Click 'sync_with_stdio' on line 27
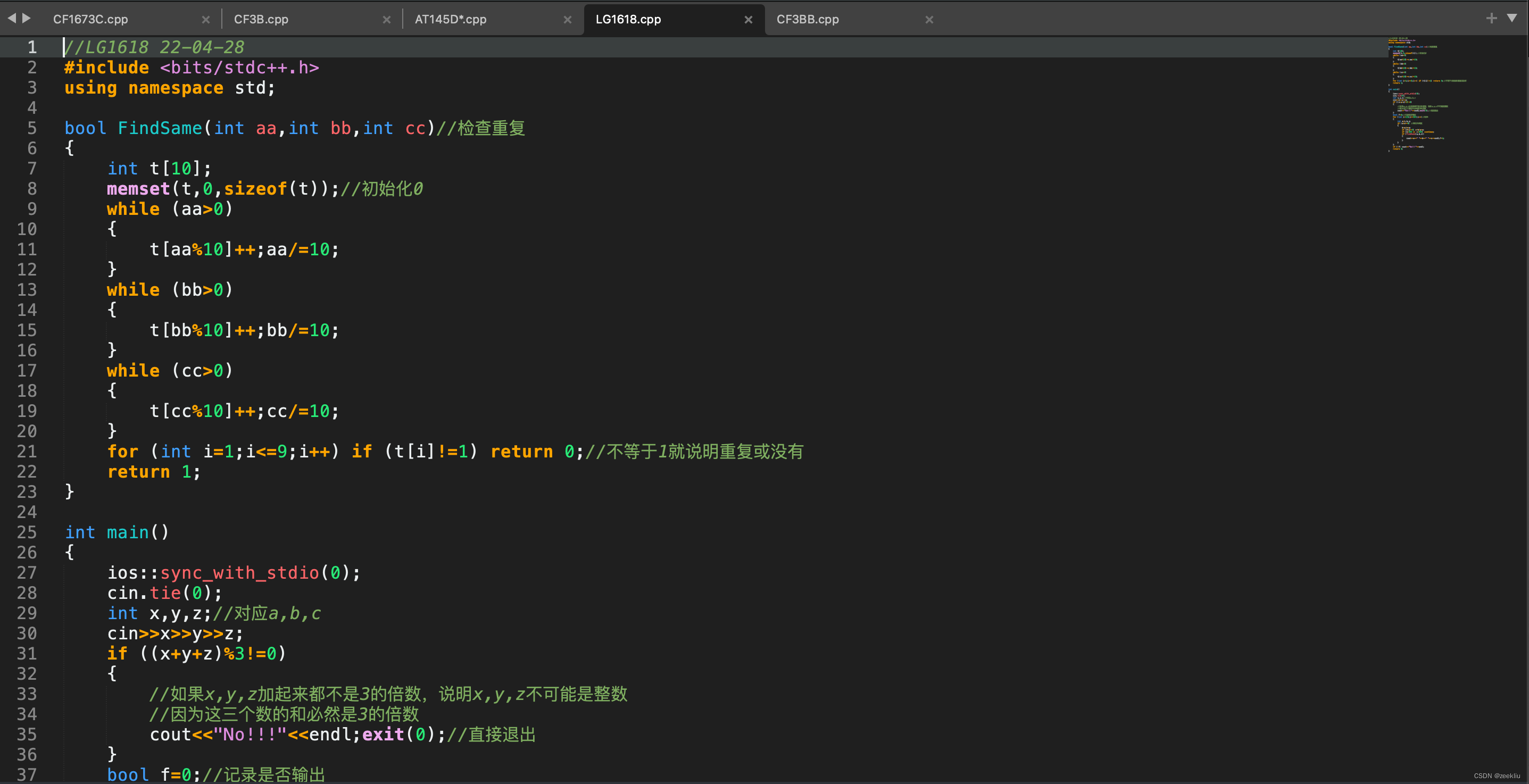1529x784 pixels. [x=240, y=573]
